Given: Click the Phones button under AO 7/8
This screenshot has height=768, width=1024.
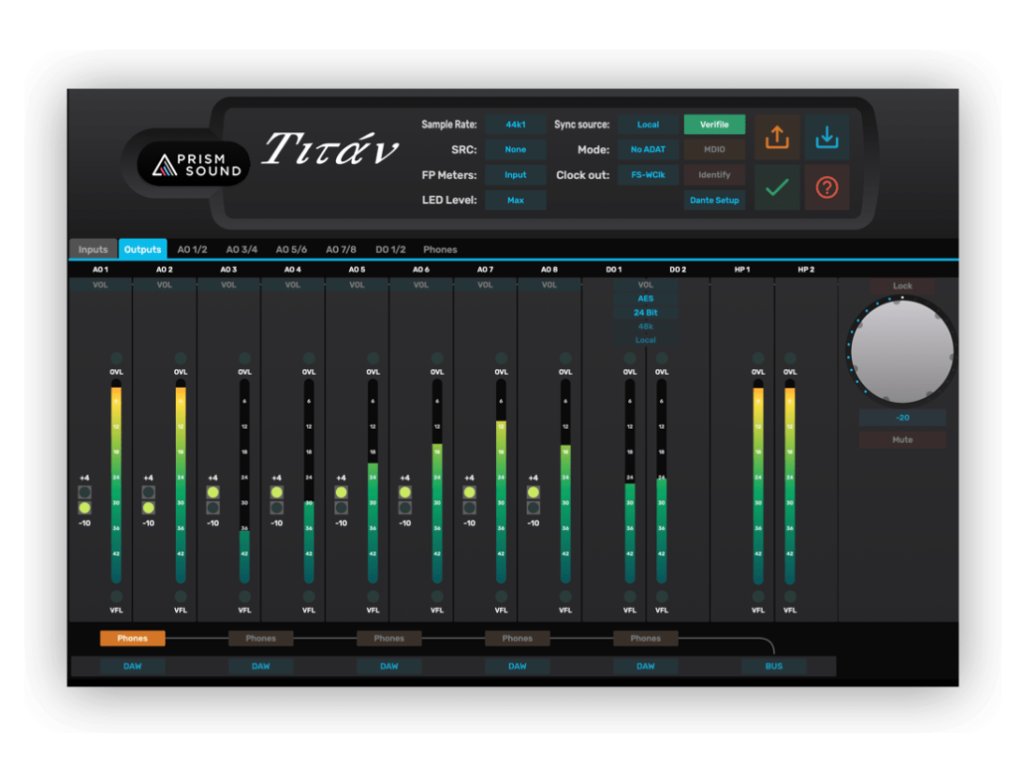Looking at the screenshot, I should pyautogui.click(x=517, y=639).
